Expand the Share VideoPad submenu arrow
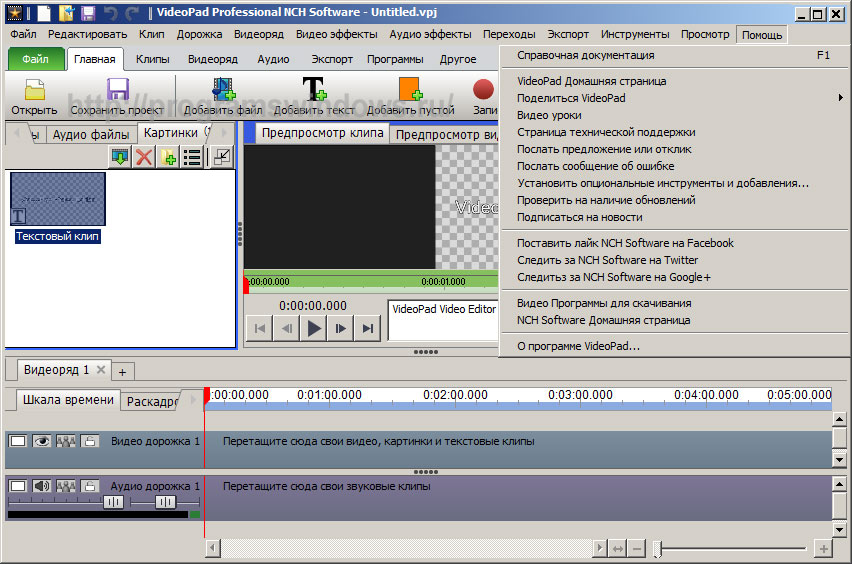852x564 pixels. click(840, 98)
